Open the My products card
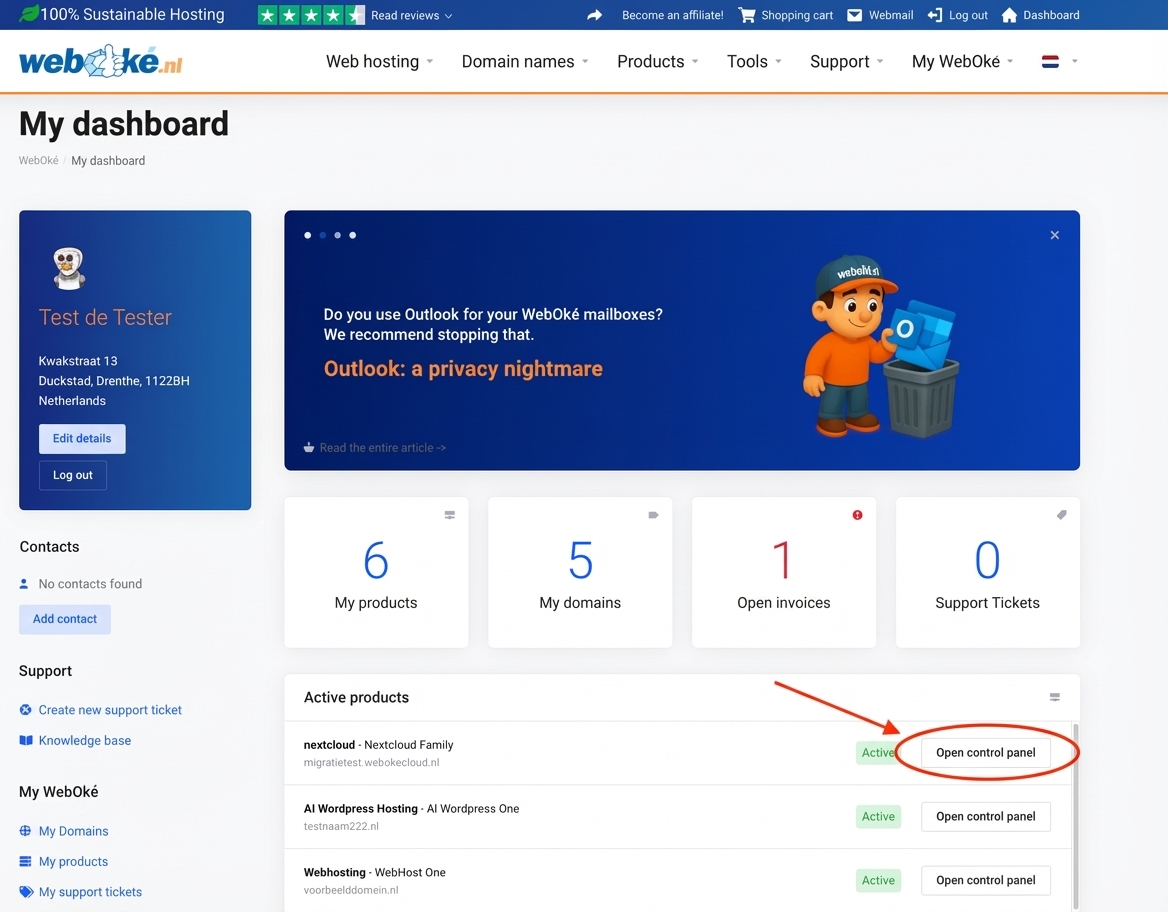This screenshot has width=1168, height=912. point(376,572)
